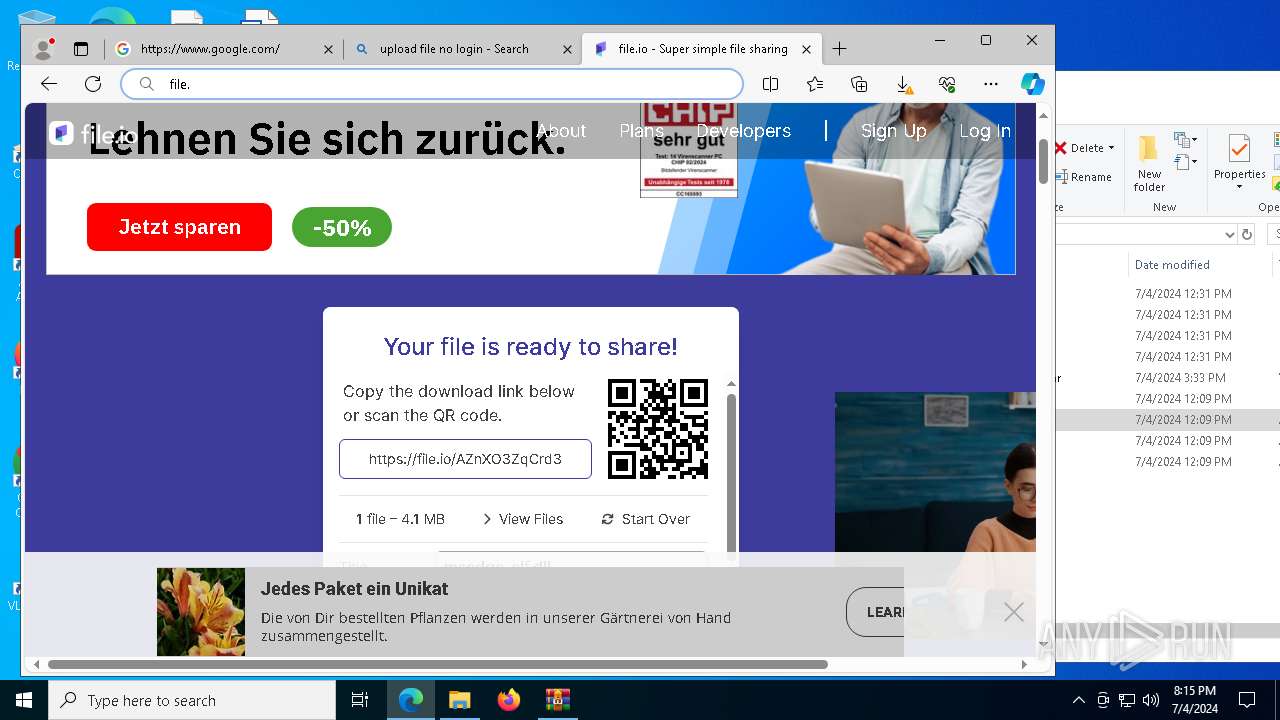Viewport: 1280px width, 720px height.
Task: Click the browser Back arrow
Action: pyautogui.click(x=49, y=84)
